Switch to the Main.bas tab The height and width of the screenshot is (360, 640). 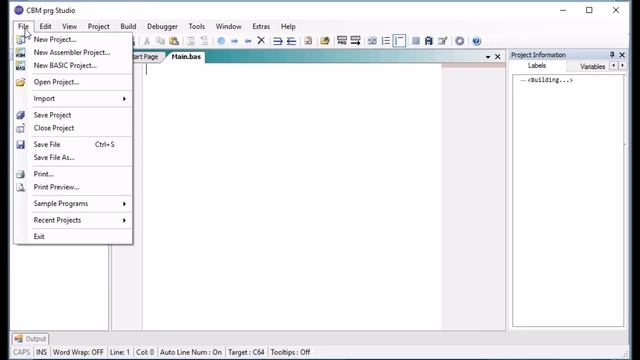186,57
